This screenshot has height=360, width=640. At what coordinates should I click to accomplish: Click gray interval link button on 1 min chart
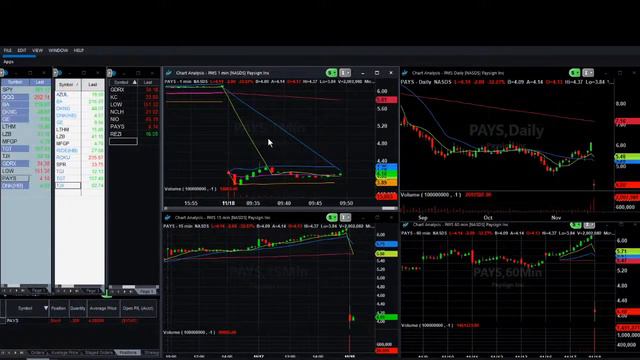[345, 73]
